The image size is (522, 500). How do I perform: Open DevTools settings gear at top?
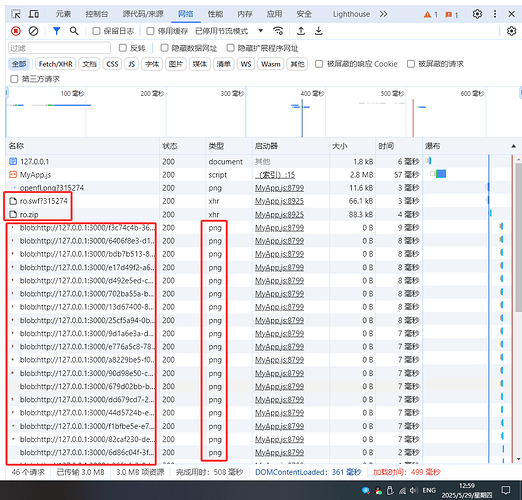pos(477,14)
